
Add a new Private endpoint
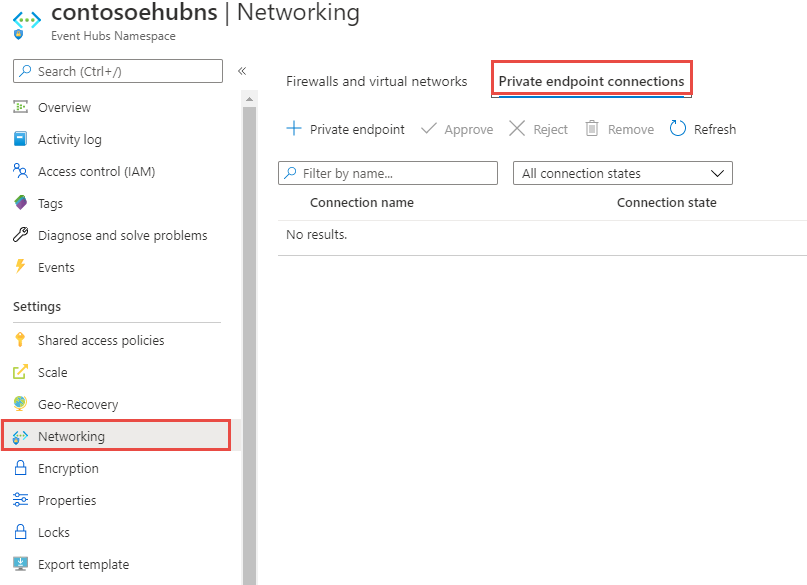pyautogui.click(x=345, y=129)
